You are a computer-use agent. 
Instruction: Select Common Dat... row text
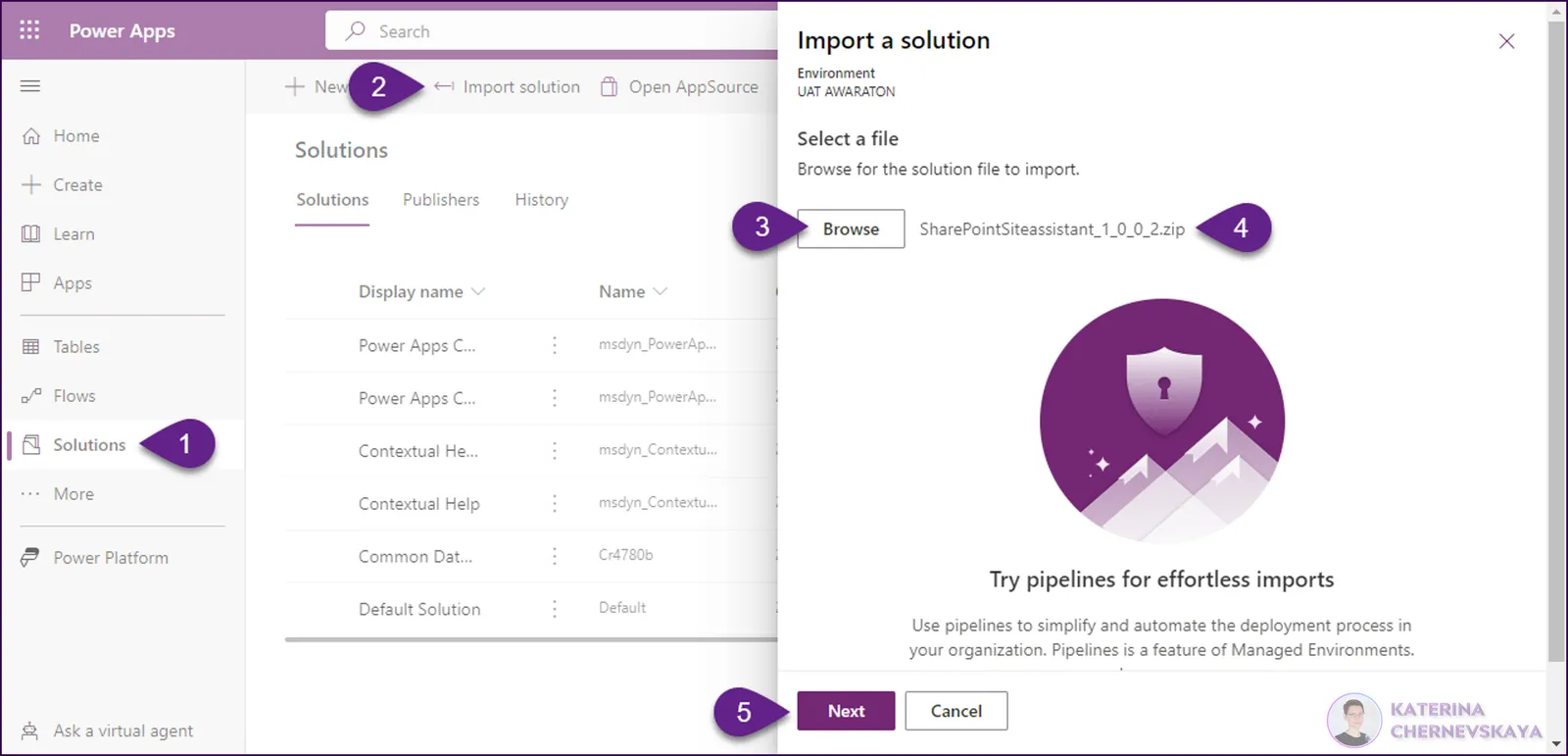tap(416, 556)
